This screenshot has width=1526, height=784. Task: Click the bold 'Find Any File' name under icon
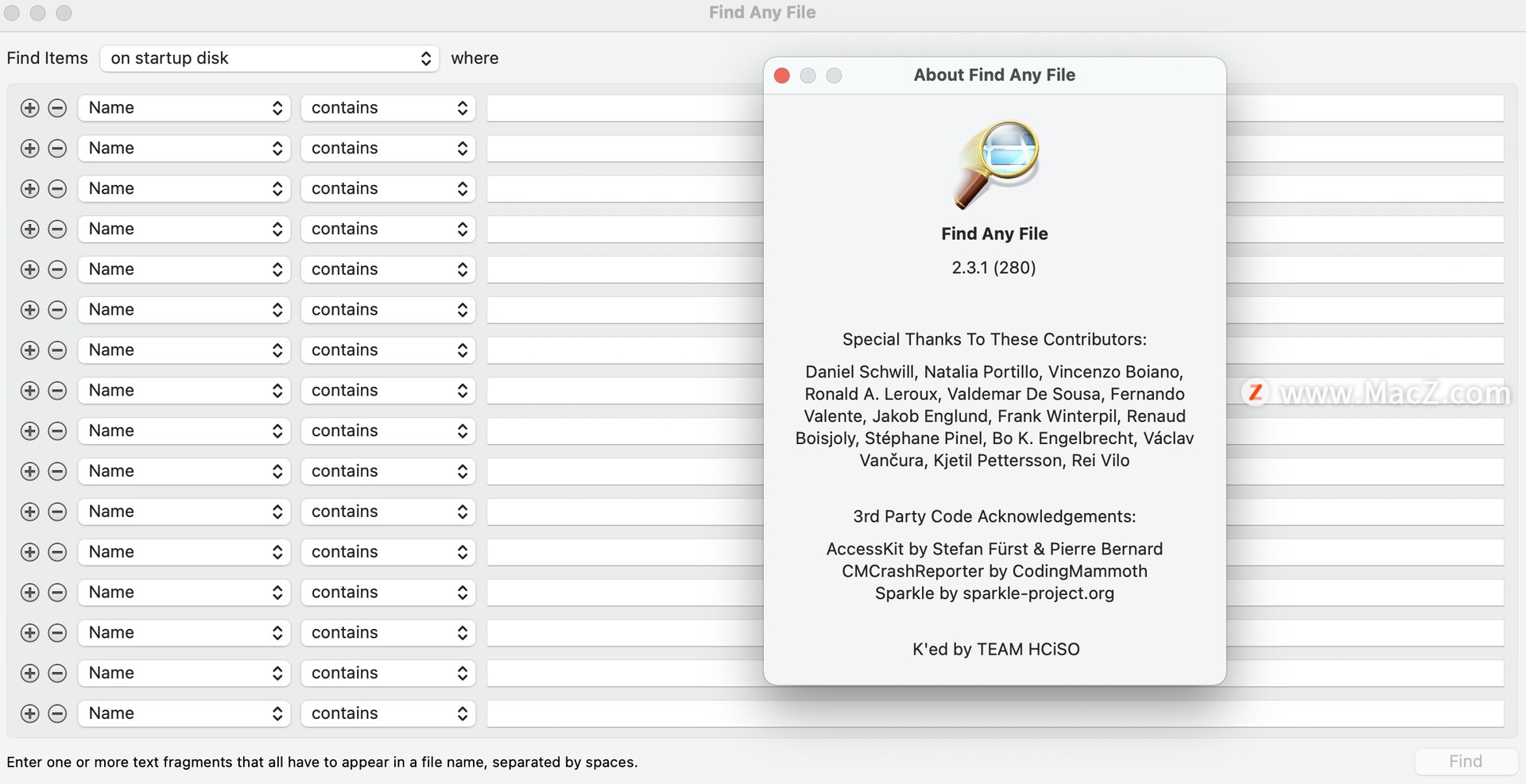click(994, 234)
